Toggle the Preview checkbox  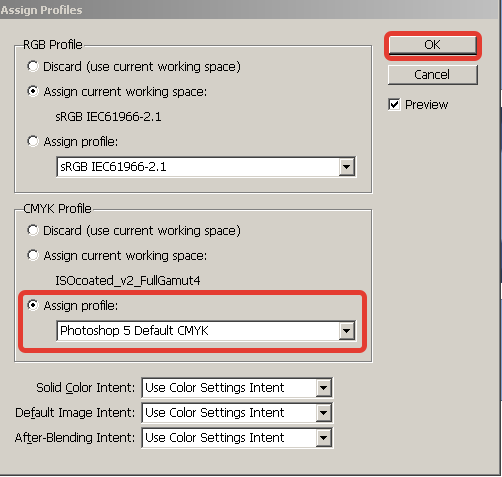(x=394, y=105)
